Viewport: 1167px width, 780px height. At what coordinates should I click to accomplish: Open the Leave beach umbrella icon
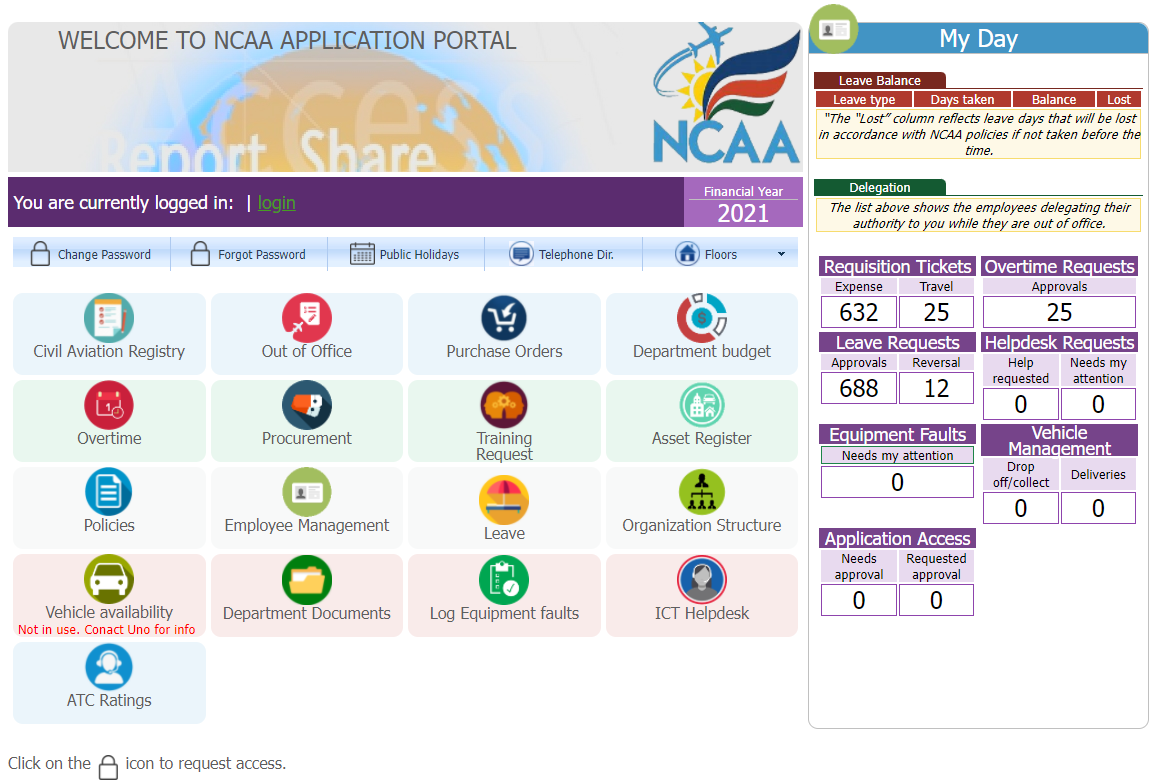tap(504, 500)
